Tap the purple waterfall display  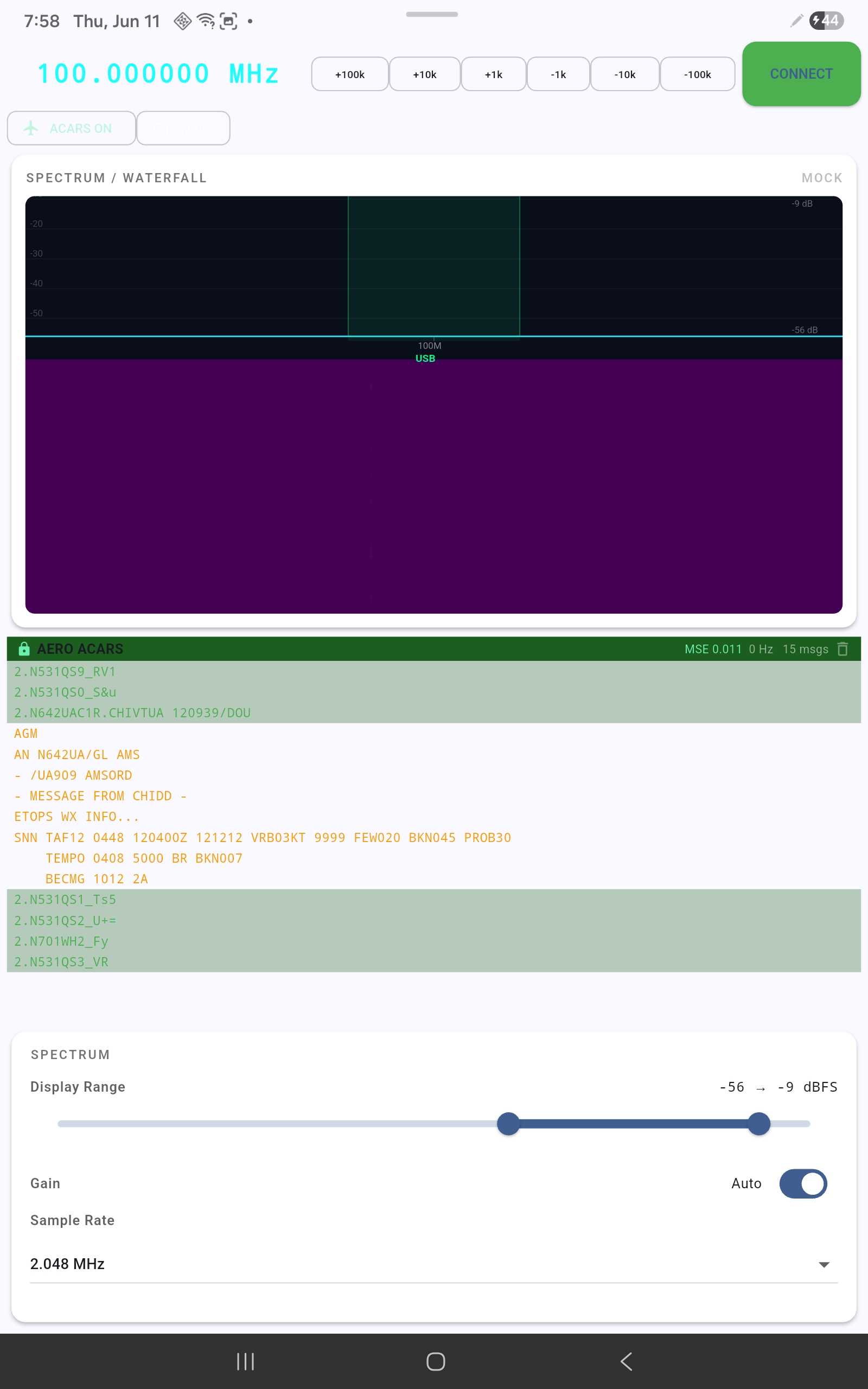(434, 486)
